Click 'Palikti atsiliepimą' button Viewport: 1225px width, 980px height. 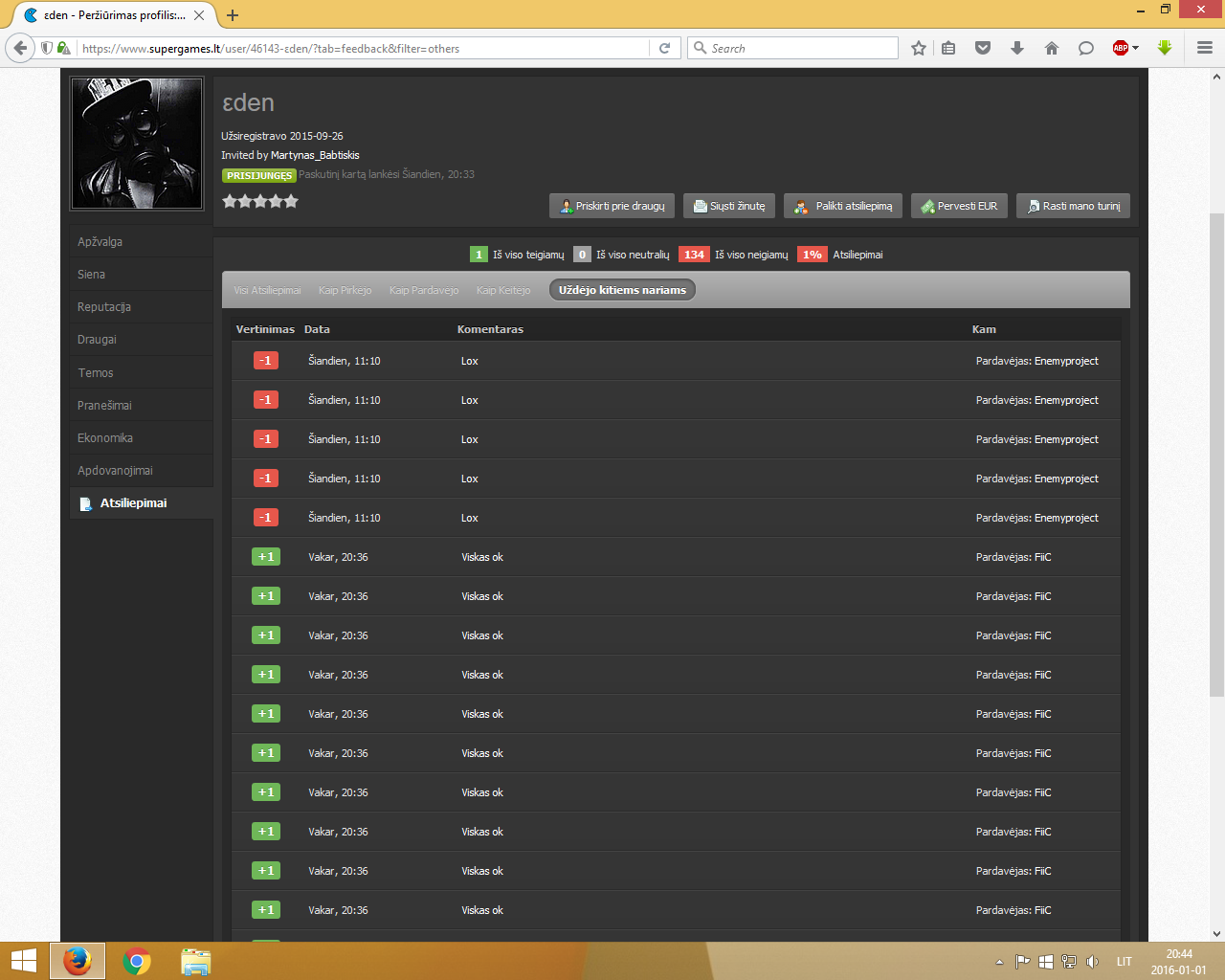click(843, 206)
